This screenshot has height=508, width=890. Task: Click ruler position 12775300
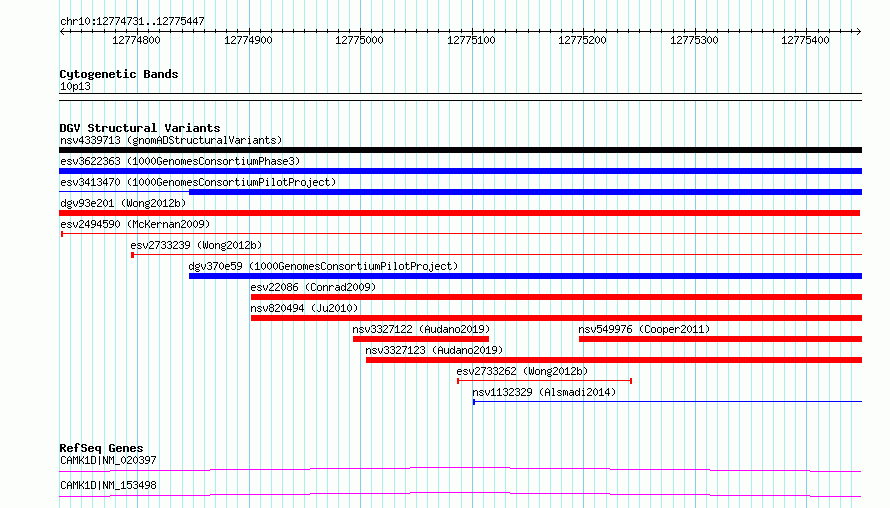(694, 40)
